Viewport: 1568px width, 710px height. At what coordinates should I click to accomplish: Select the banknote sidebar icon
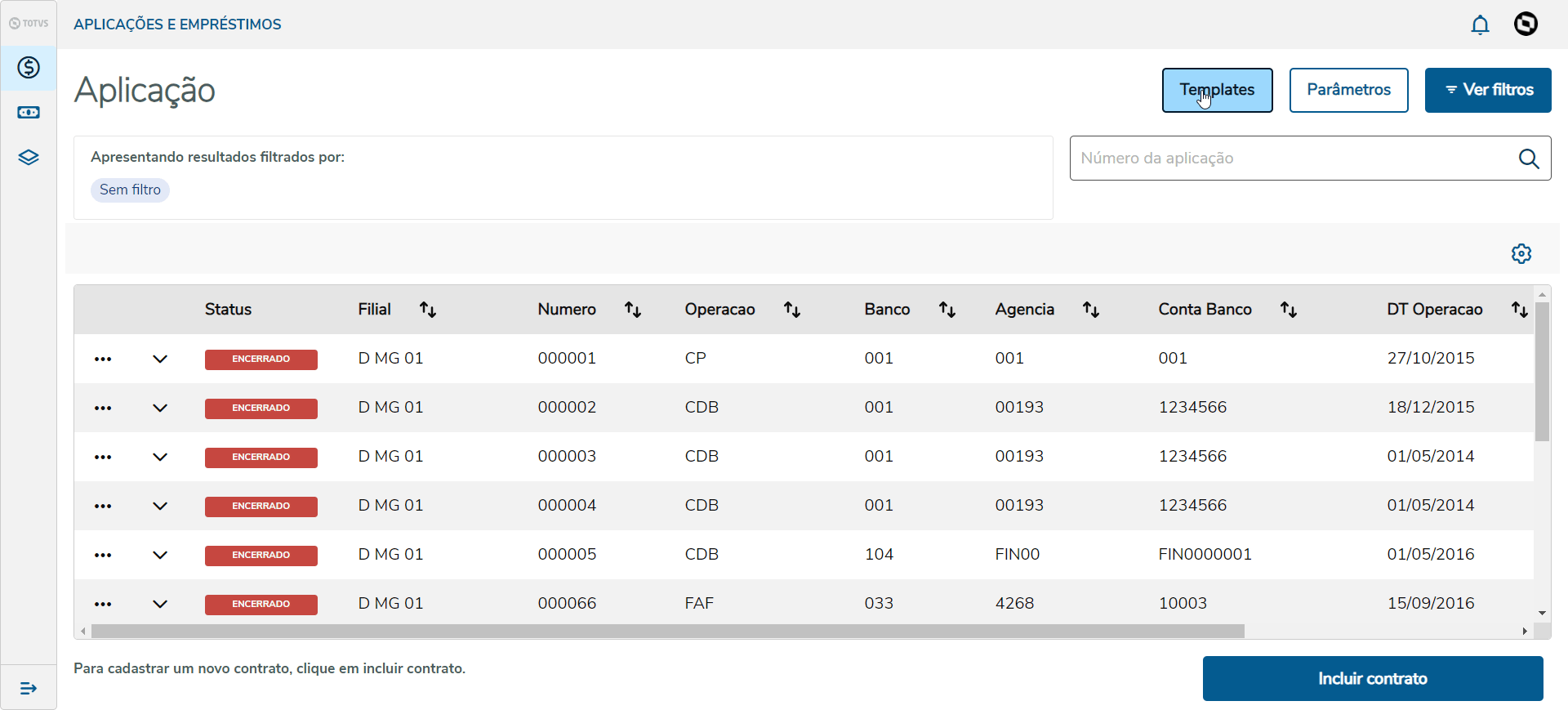click(29, 113)
